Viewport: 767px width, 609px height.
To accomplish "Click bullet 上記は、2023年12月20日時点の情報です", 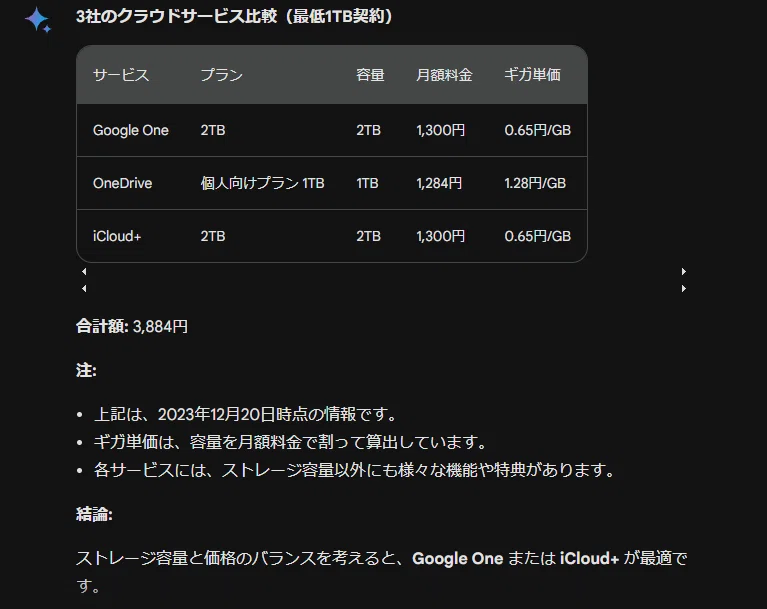I will pyautogui.click(x=245, y=414).
